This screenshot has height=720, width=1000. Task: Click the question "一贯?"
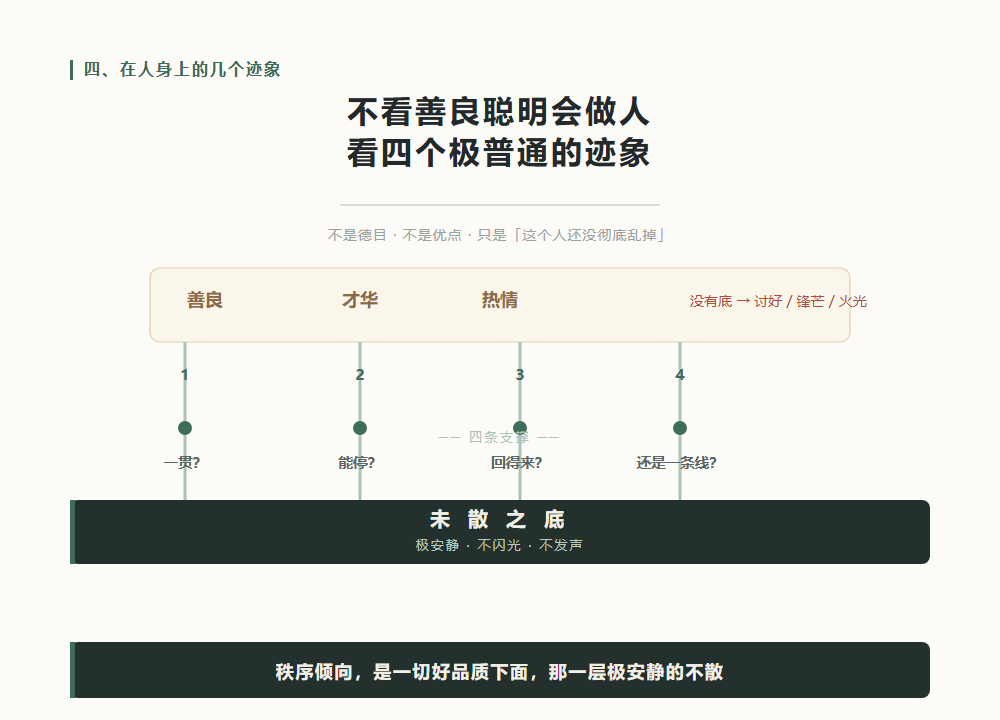pos(182,463)
